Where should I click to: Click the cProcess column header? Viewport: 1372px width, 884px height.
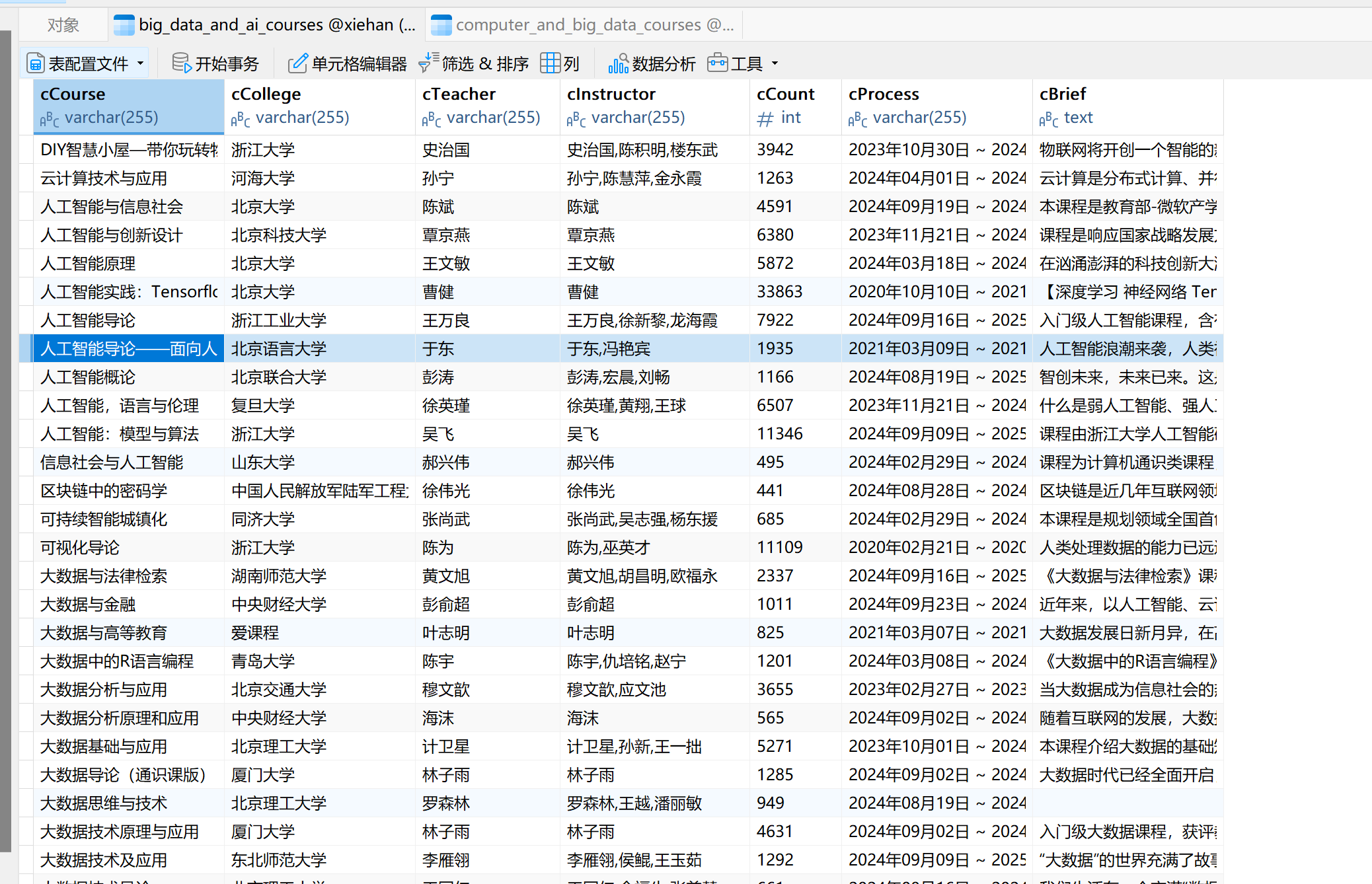tap(937, 106)
